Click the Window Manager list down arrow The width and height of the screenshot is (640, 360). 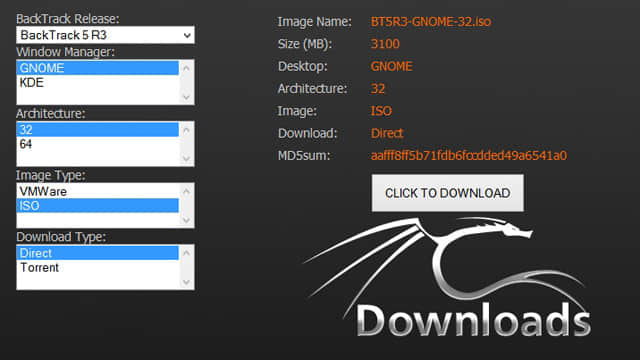pos(187,97)
